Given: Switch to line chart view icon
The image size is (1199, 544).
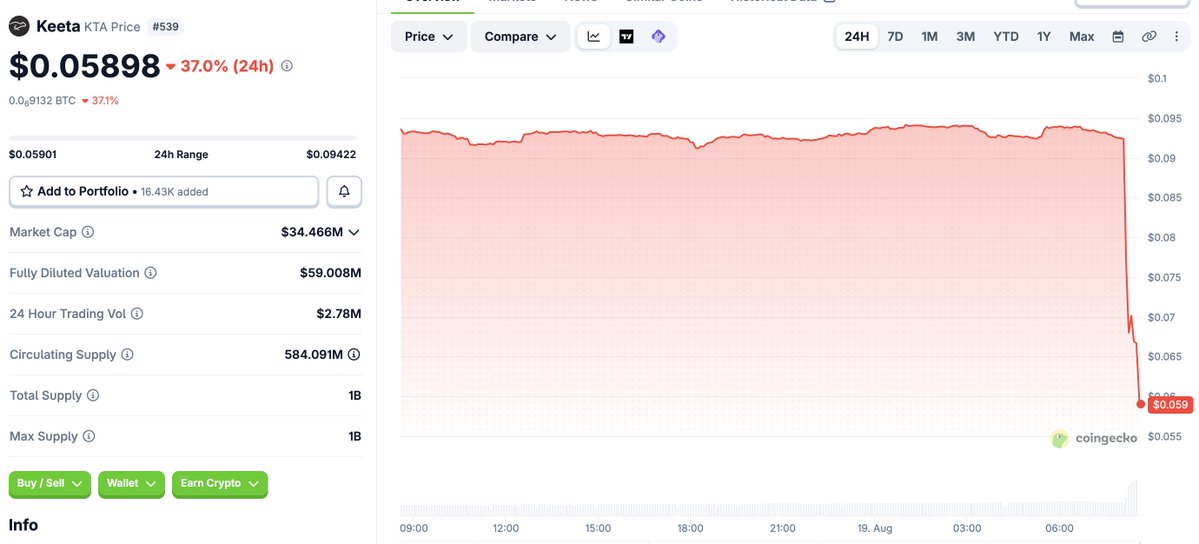Looking at the screenshot, I should 593,37.
